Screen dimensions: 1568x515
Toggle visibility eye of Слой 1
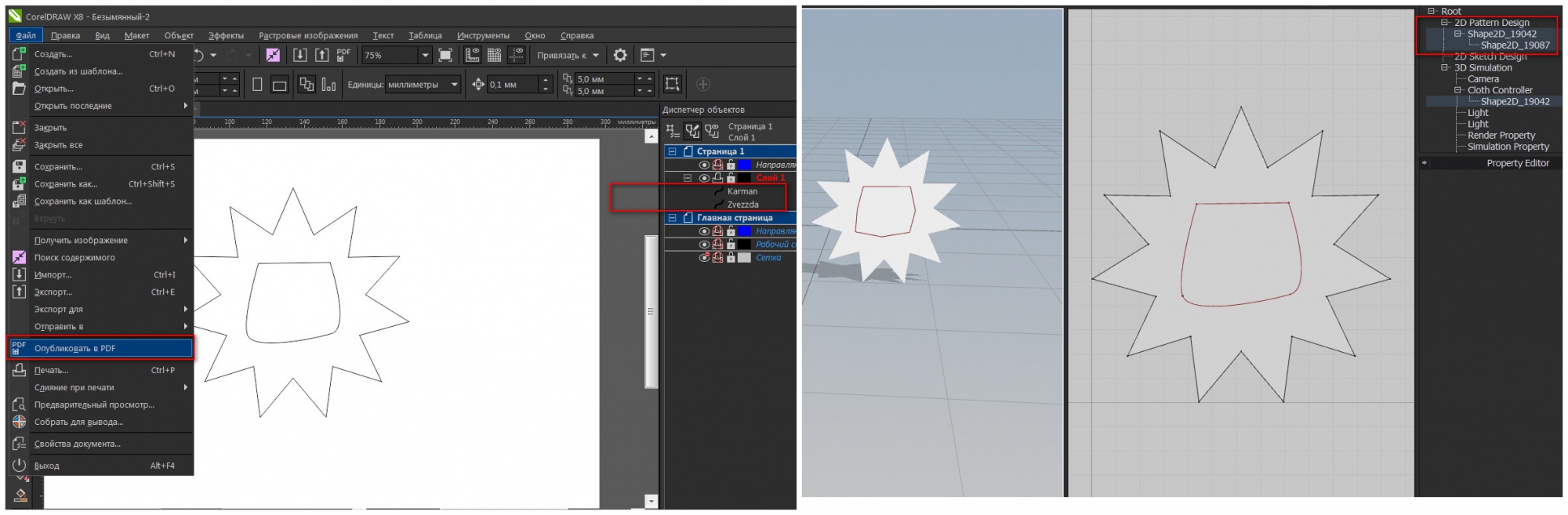[x=703, y=178]
